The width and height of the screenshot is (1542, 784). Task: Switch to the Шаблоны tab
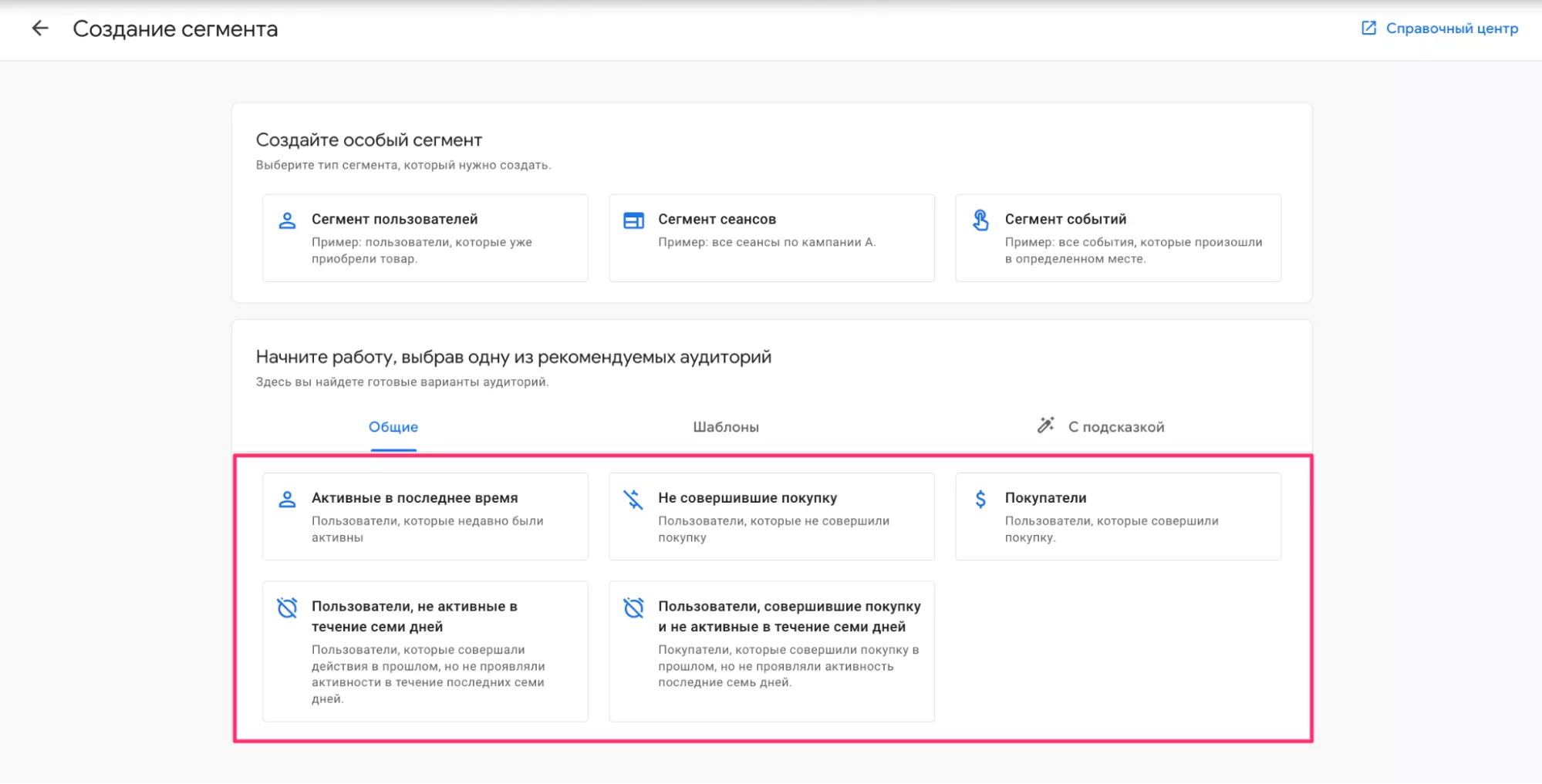(727, 426)
